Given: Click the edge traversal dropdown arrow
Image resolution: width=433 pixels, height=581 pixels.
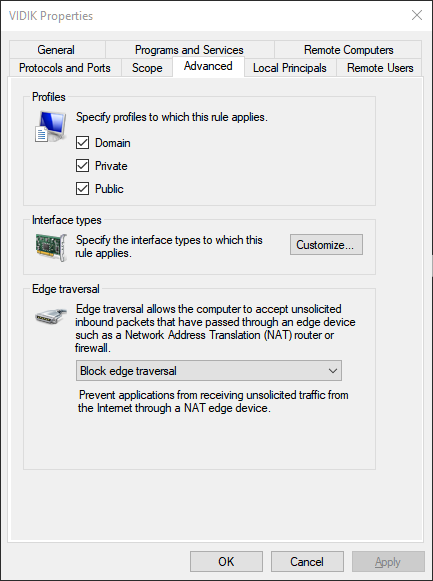Looking at the screenshot, I should coord(333,371).
